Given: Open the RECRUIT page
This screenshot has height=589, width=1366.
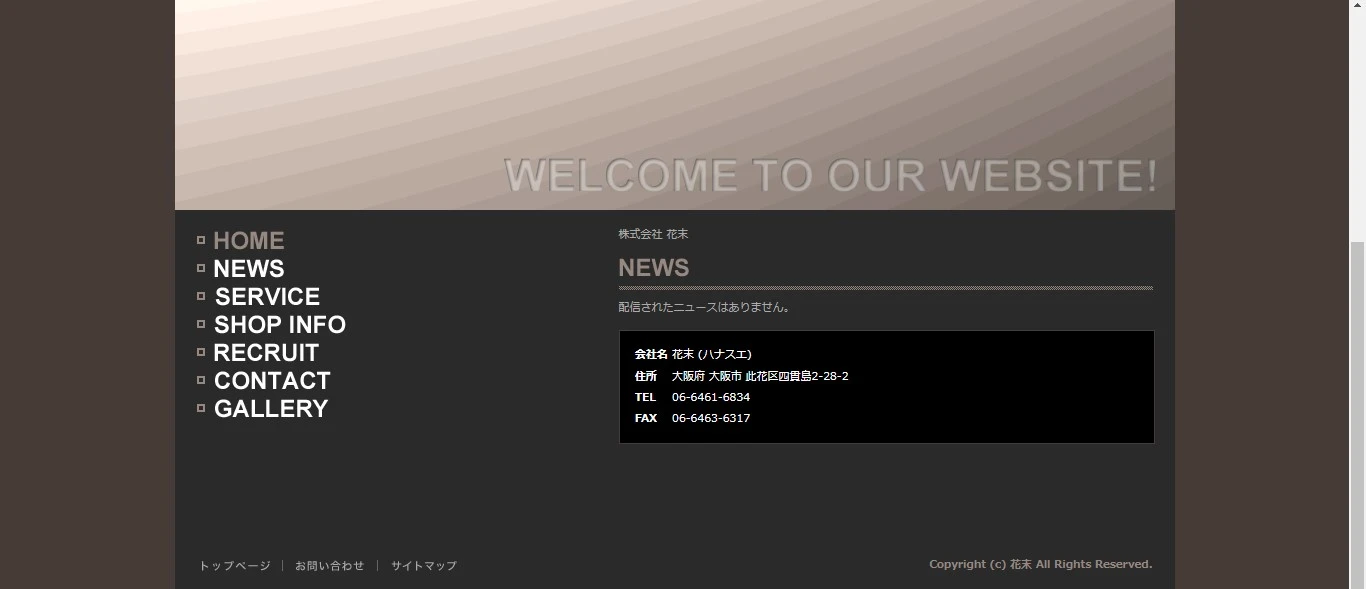Looking at the screenshot, I should [x=266, y=353].
